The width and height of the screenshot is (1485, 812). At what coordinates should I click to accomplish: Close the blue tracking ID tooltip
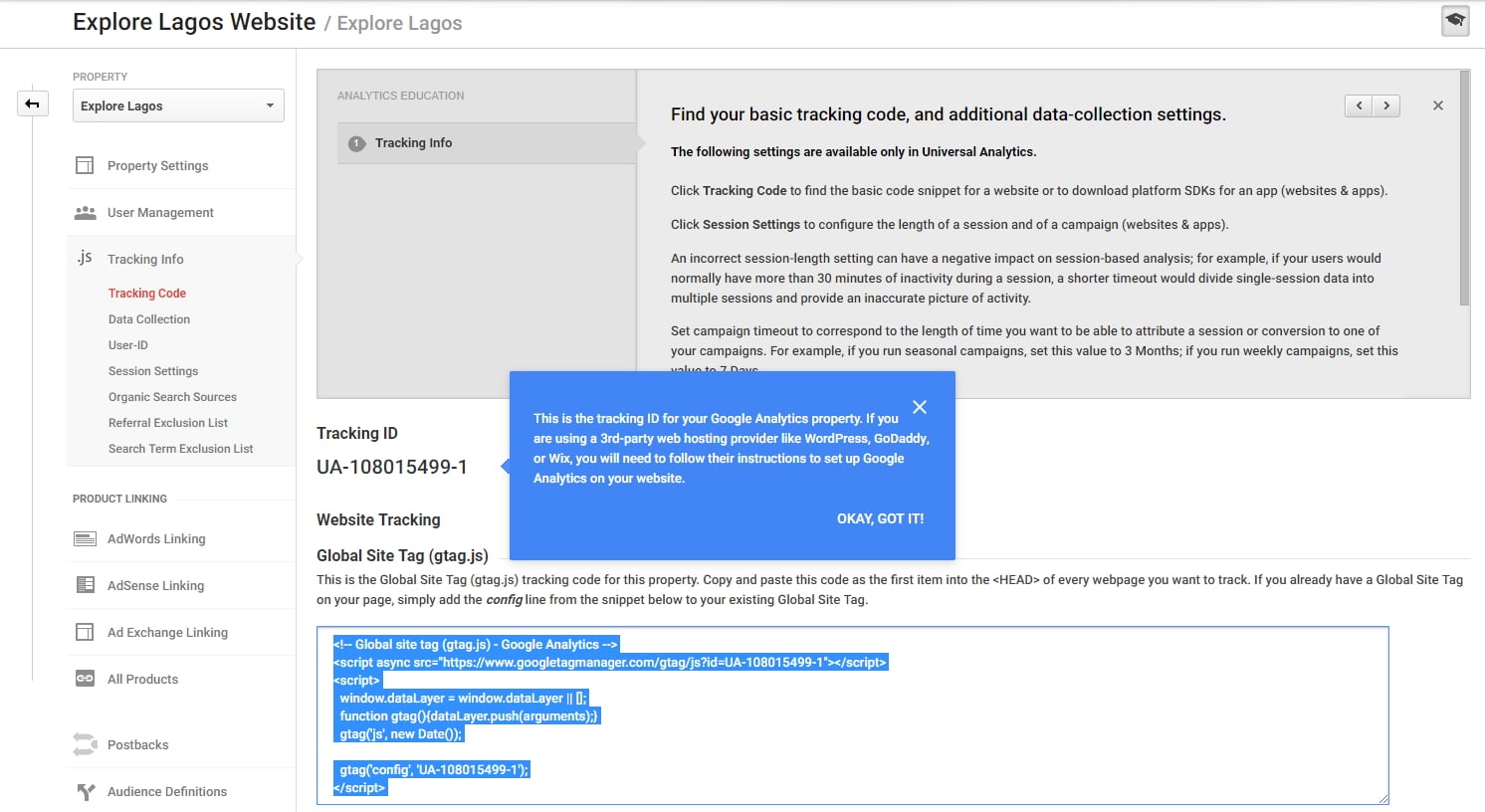click(x=920, y=407)
